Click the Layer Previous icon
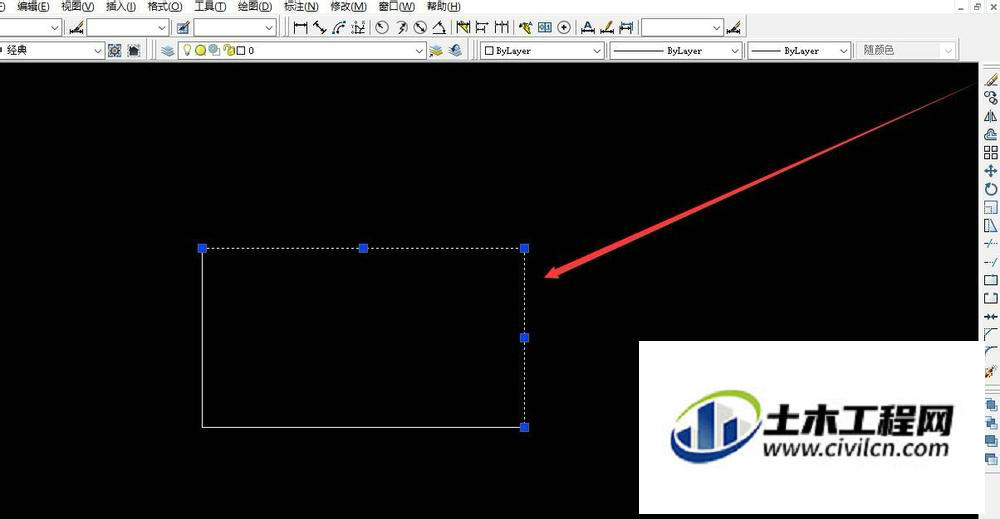The image size is (1000, 519). pos(455,50)
